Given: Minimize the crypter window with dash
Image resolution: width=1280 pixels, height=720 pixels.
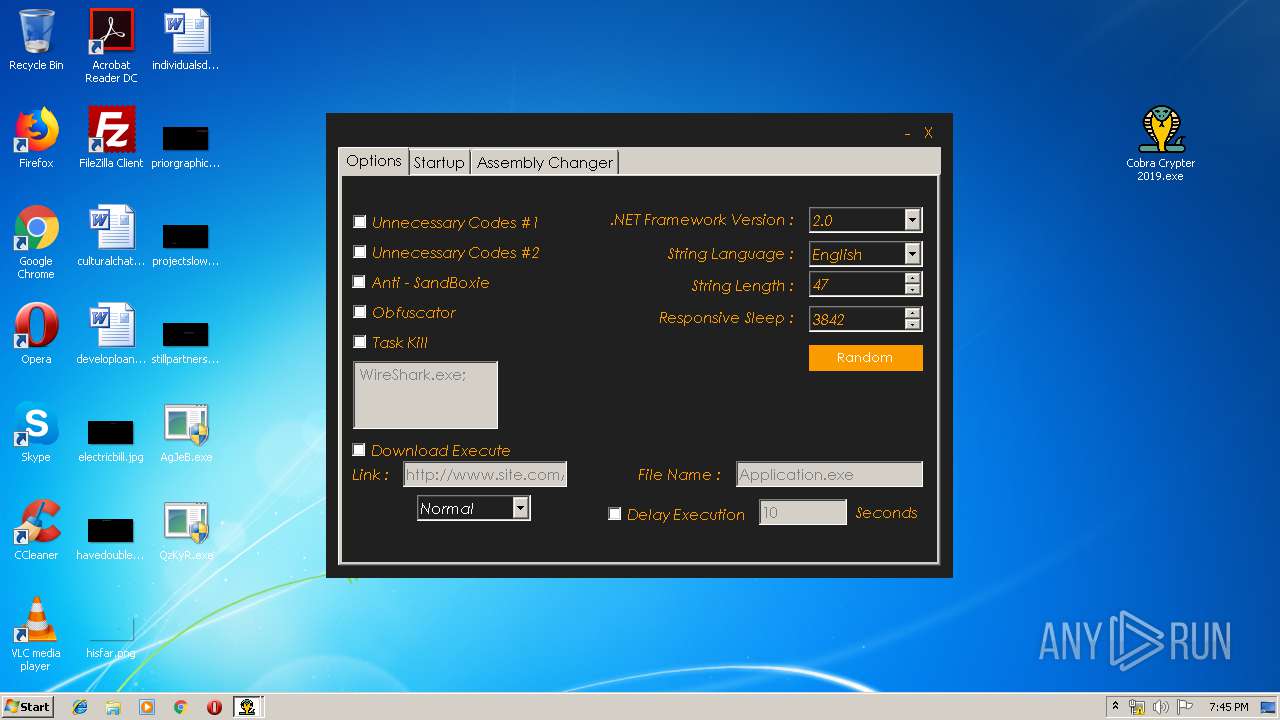Looking at the screenshot, I should [x=907, y=133].
